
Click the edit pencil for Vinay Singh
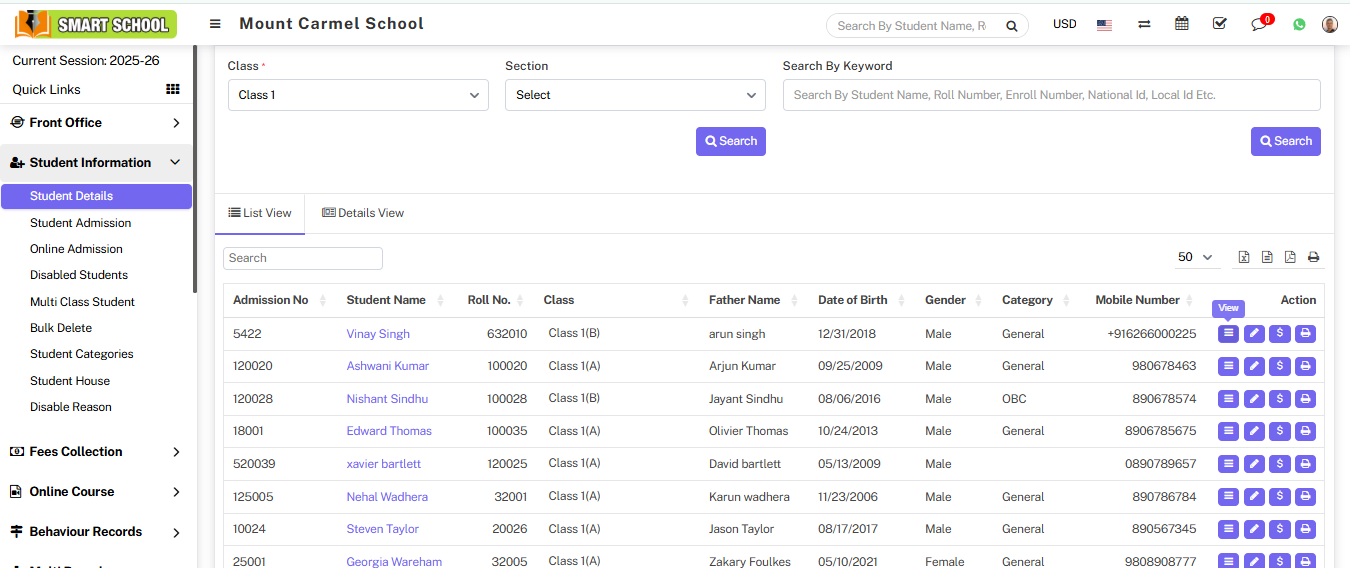[x=1254, y=334]
